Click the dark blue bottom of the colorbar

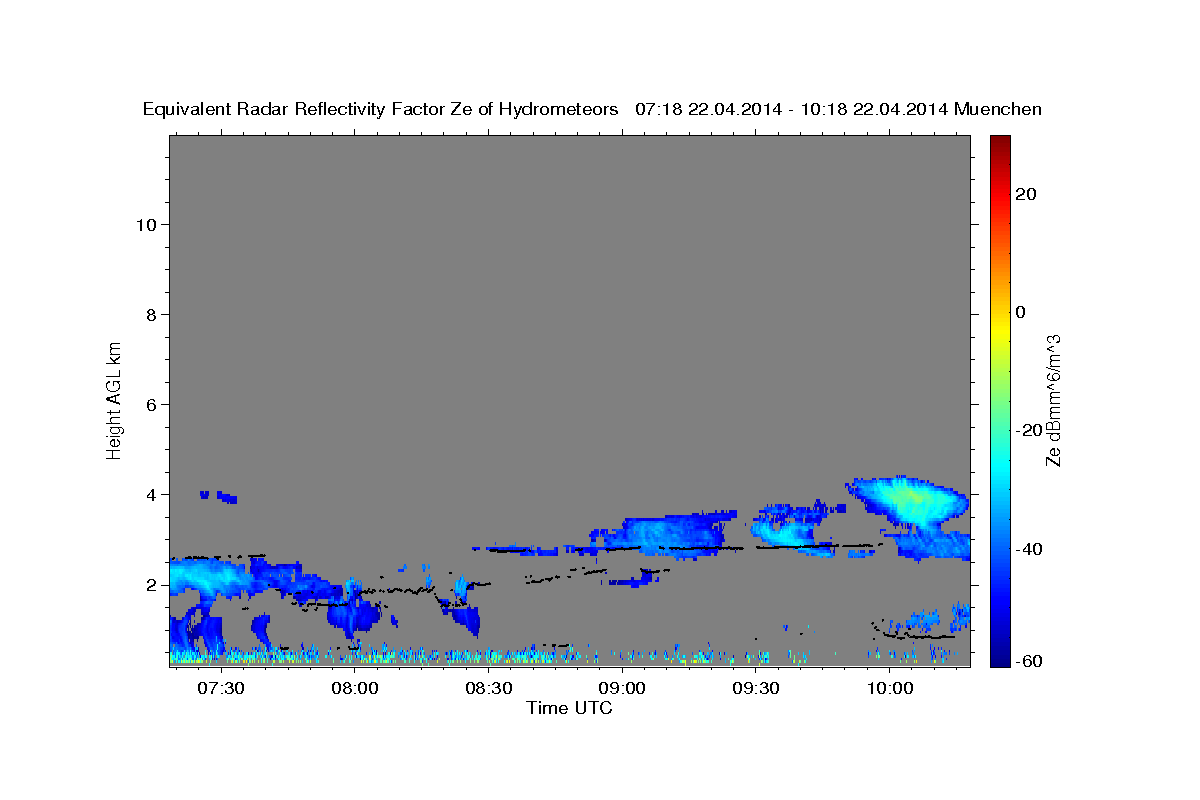click(1000, 657)
